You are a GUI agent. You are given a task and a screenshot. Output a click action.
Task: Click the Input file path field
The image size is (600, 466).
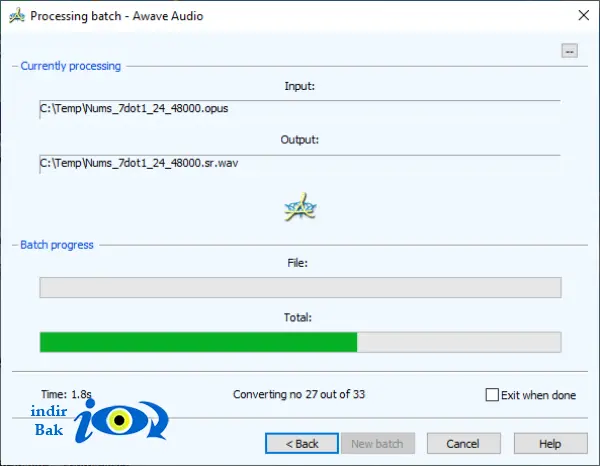(x=300, y=109)
